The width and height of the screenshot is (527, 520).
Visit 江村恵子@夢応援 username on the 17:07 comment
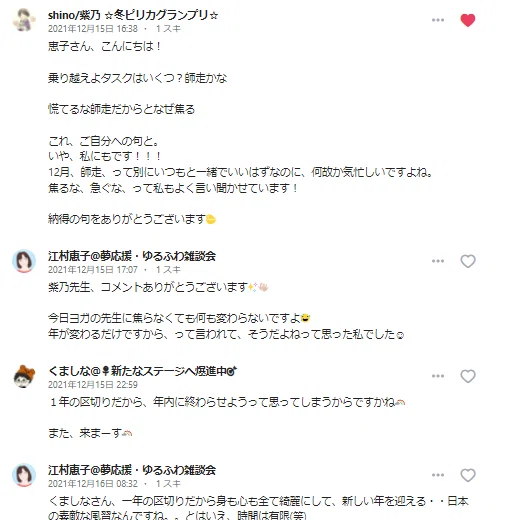point(132,256)
